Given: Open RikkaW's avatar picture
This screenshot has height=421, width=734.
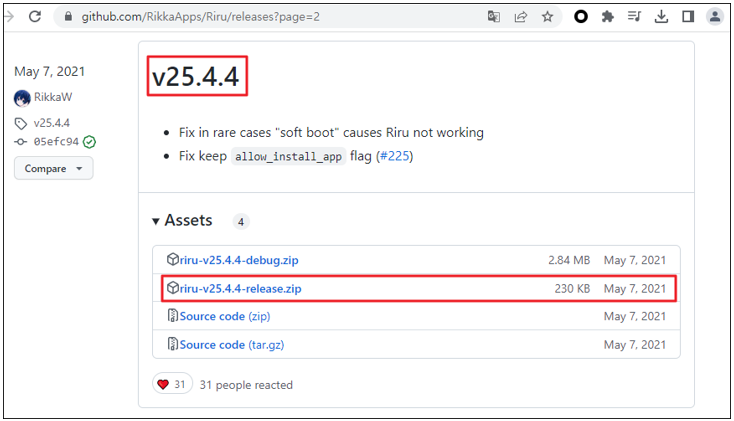Looking at the screenshot, I should coord(22,98).
